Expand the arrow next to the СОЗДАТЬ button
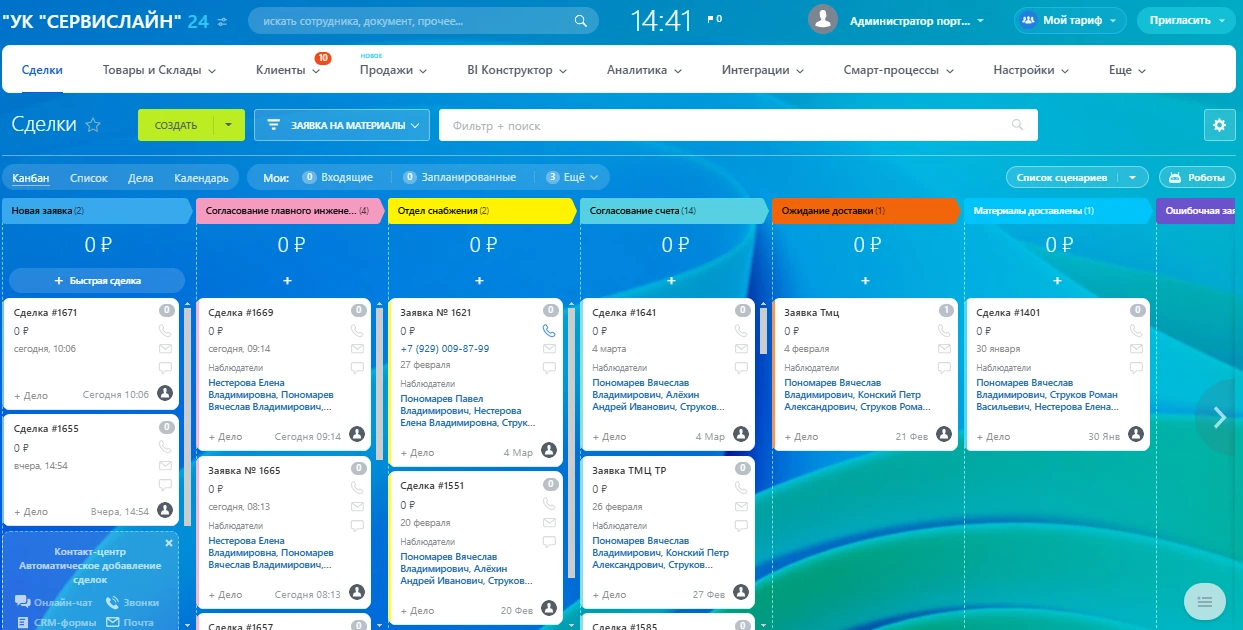1243x630 pixels. tap(229, 125)
